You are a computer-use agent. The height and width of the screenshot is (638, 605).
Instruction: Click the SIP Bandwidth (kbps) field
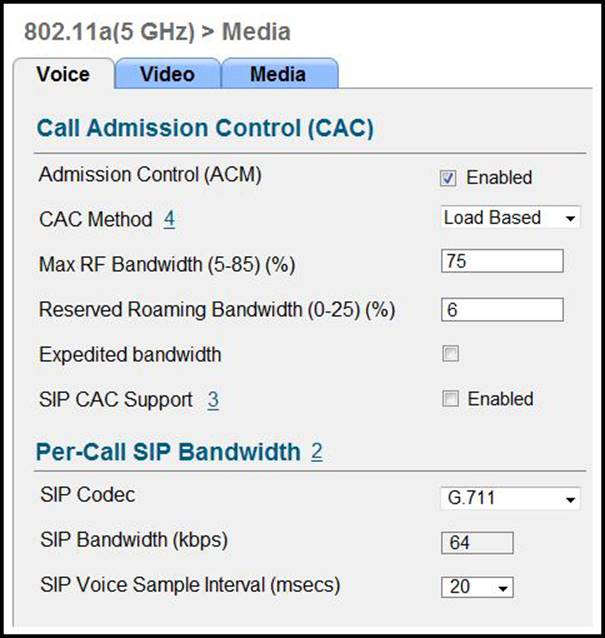click(x=477, y=542)
